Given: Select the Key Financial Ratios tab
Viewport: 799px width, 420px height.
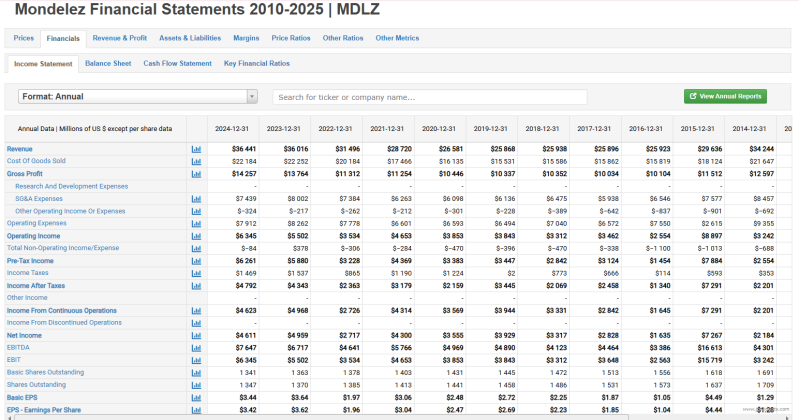Looking at the screenshot, I should click(257, 64).
